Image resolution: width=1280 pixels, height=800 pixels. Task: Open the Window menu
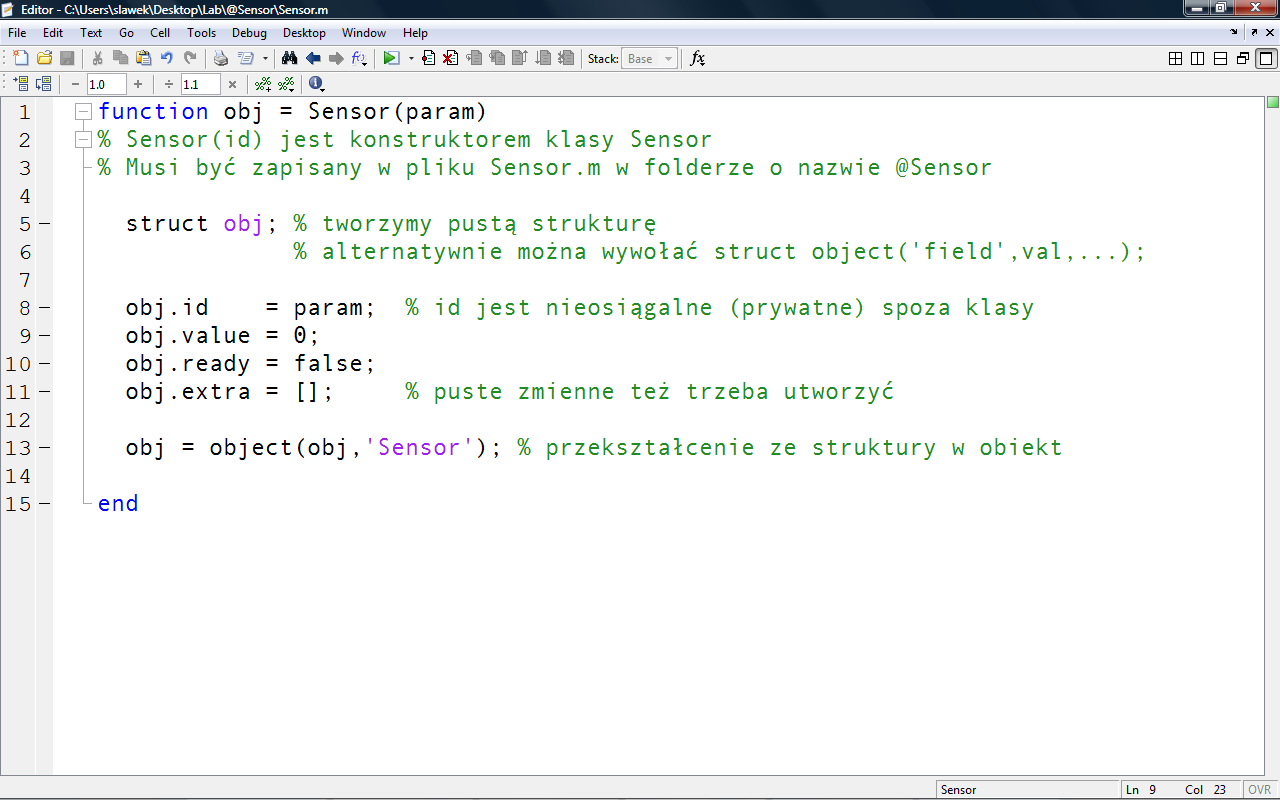(364, 33)
